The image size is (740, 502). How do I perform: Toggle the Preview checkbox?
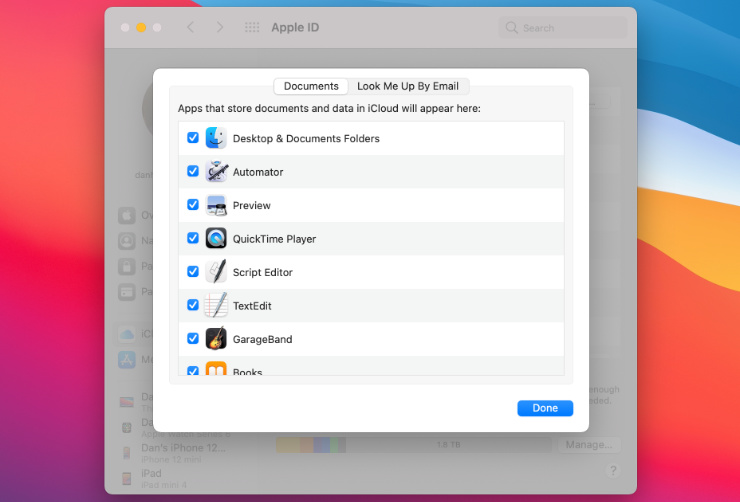pos(193,204)
